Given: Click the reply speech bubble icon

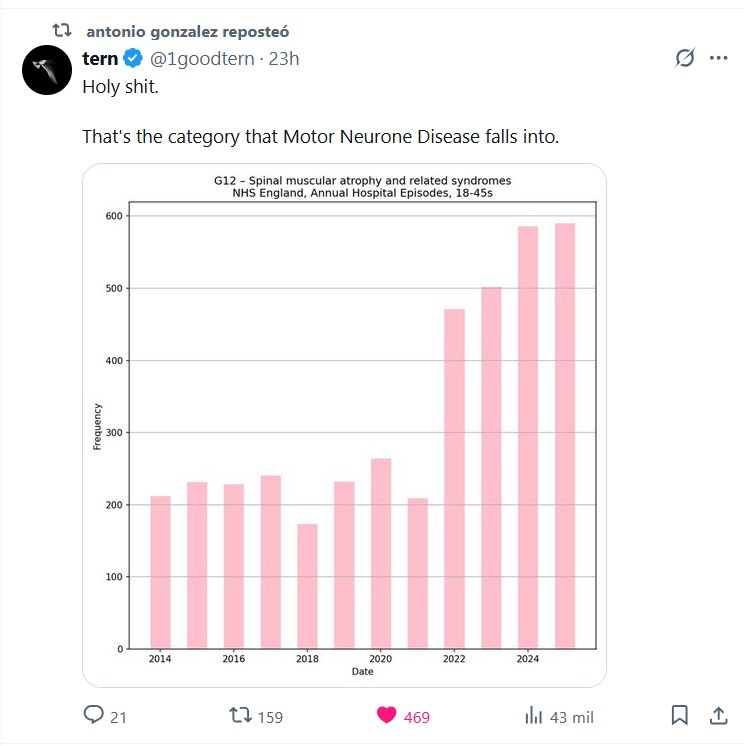Looking at the screenshot, I should pyautogui.click(x=94, y=716).
